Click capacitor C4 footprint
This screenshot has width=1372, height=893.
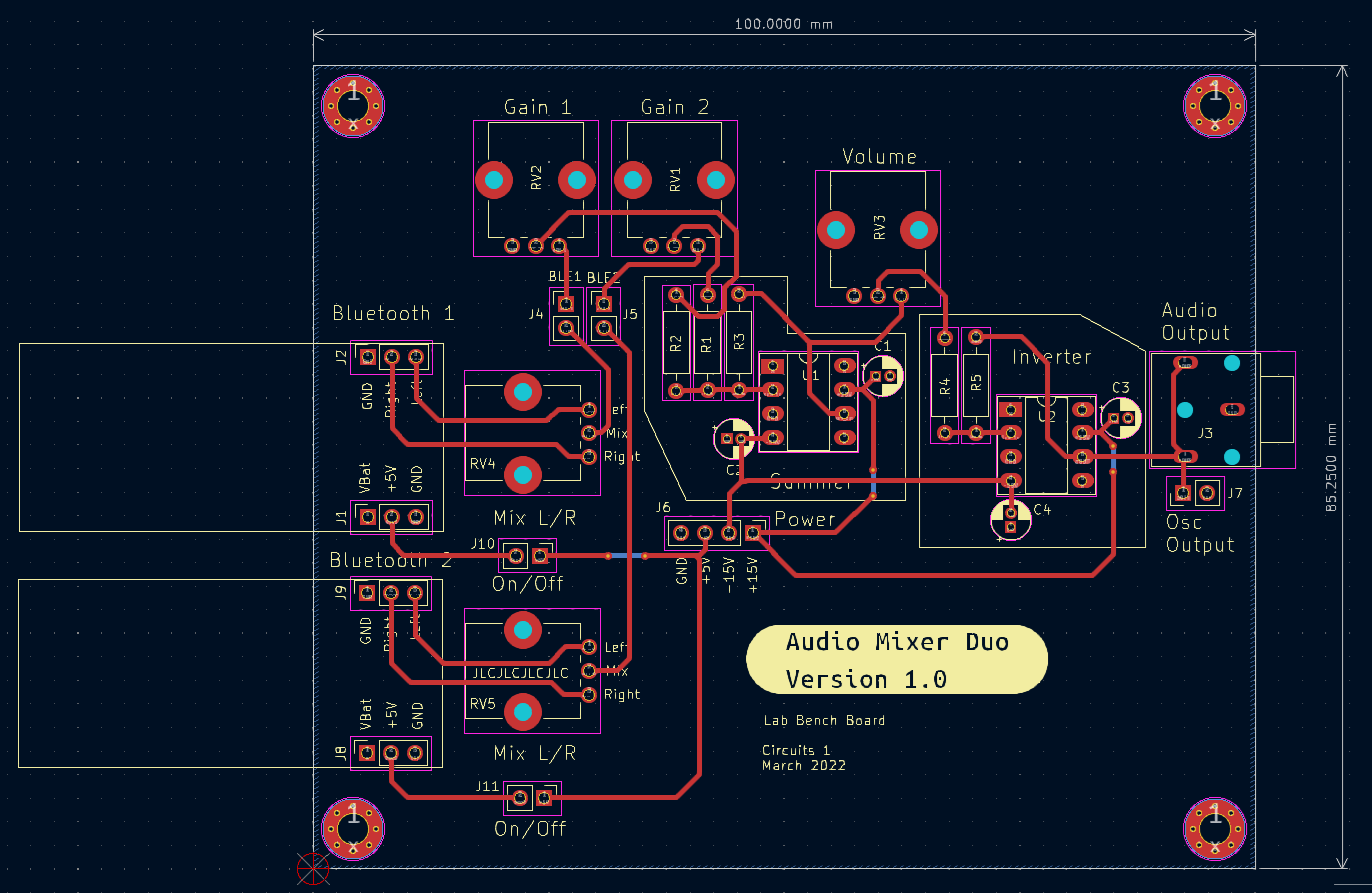click(1011, 520)
